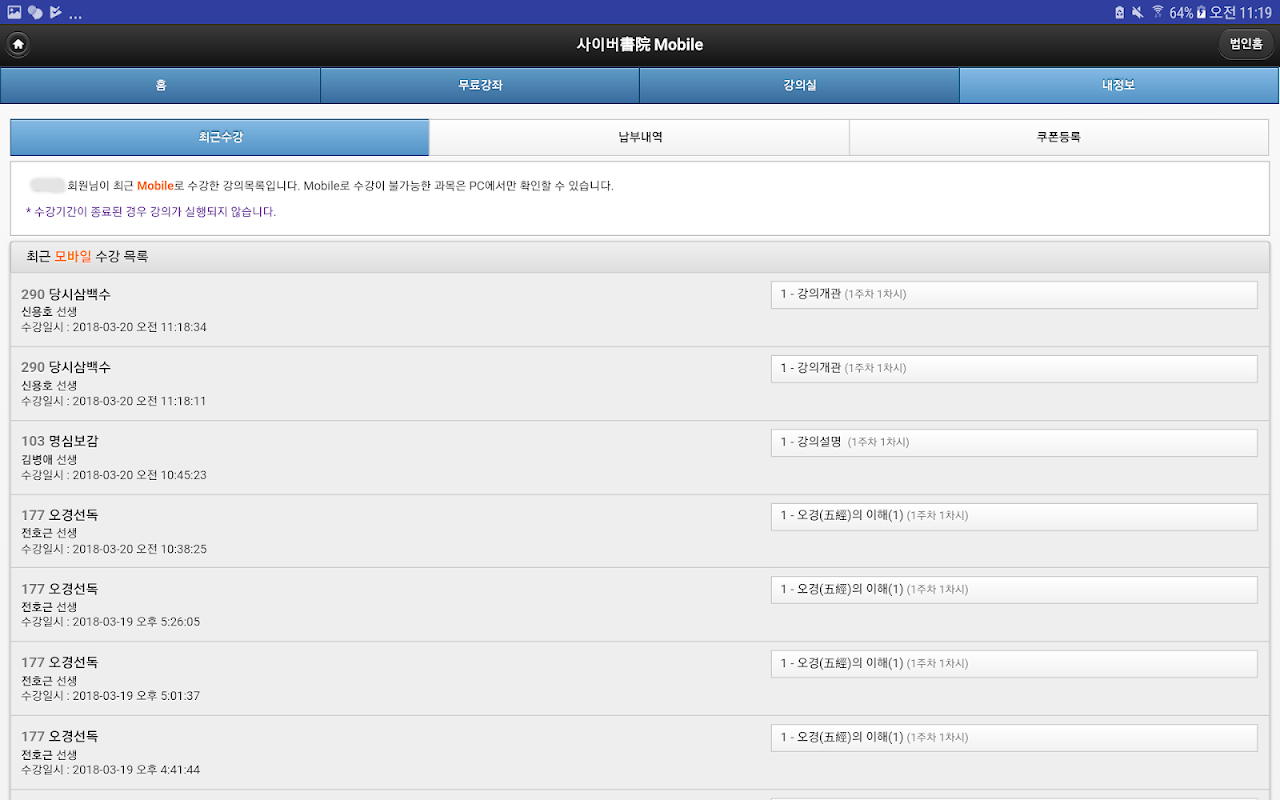1280x800 pixels.
Task: Click 177 오경선독 title dated 4:41:44
Action: pos(60,736)
